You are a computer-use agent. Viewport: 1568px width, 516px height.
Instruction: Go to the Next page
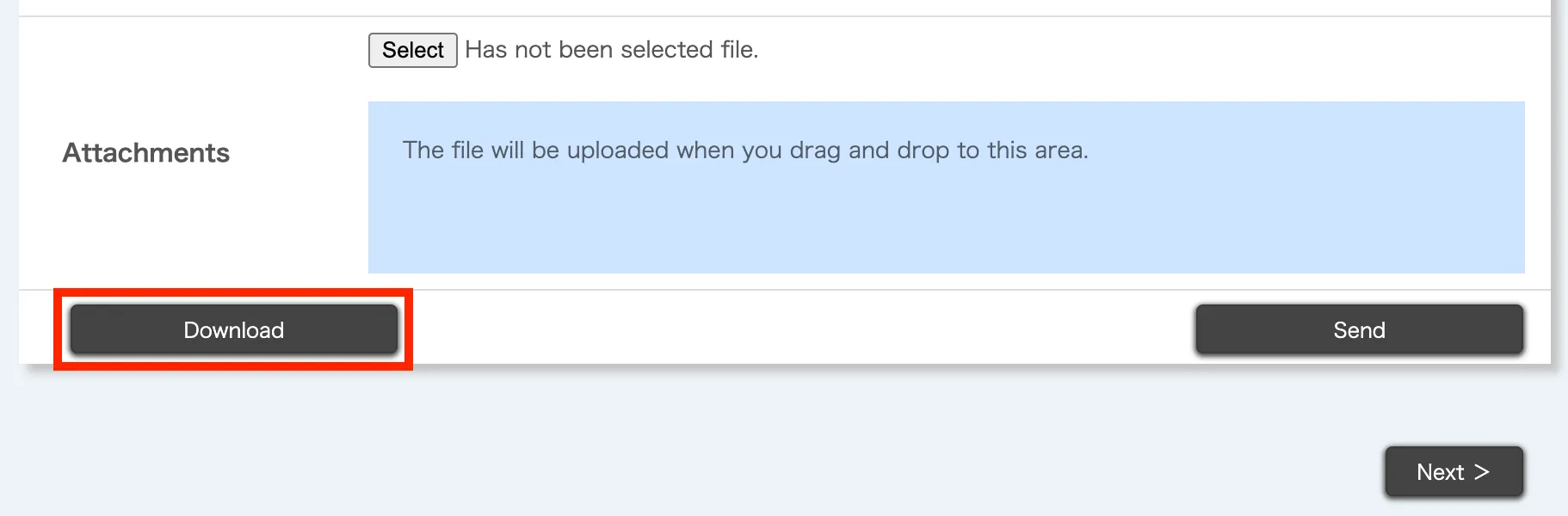1454,471
